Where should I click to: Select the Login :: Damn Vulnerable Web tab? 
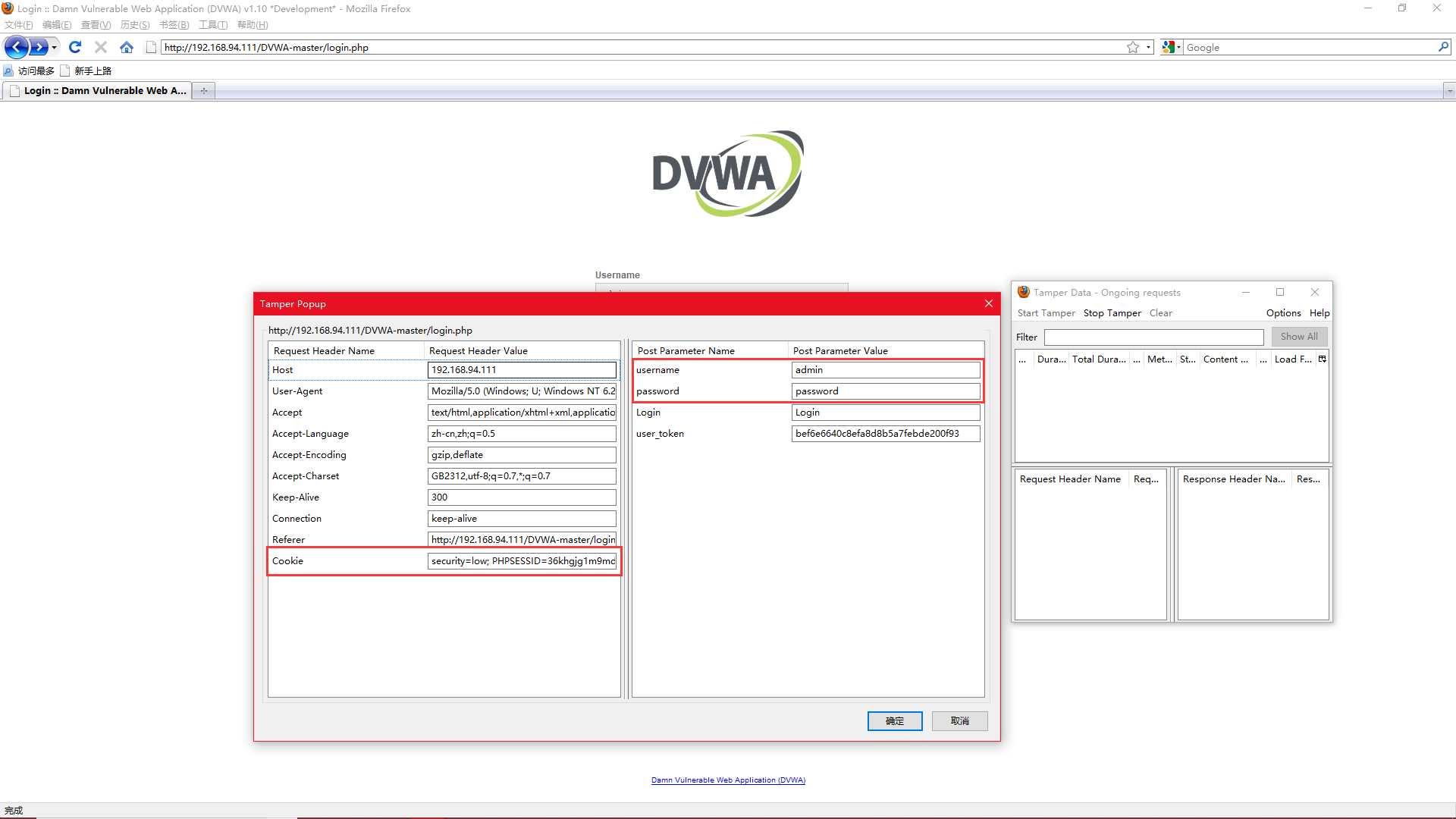[98, 90]
